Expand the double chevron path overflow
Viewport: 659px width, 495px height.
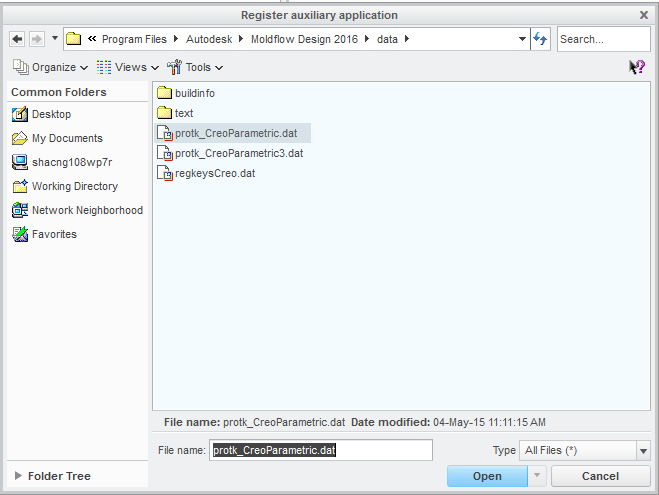(x=92, y=39)
